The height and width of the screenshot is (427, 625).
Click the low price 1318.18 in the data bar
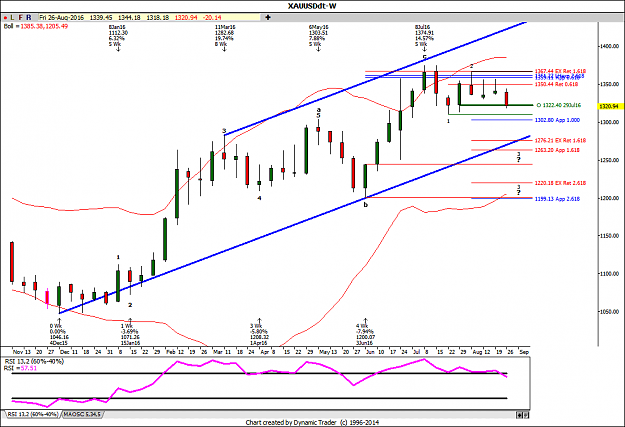point(158,18)
